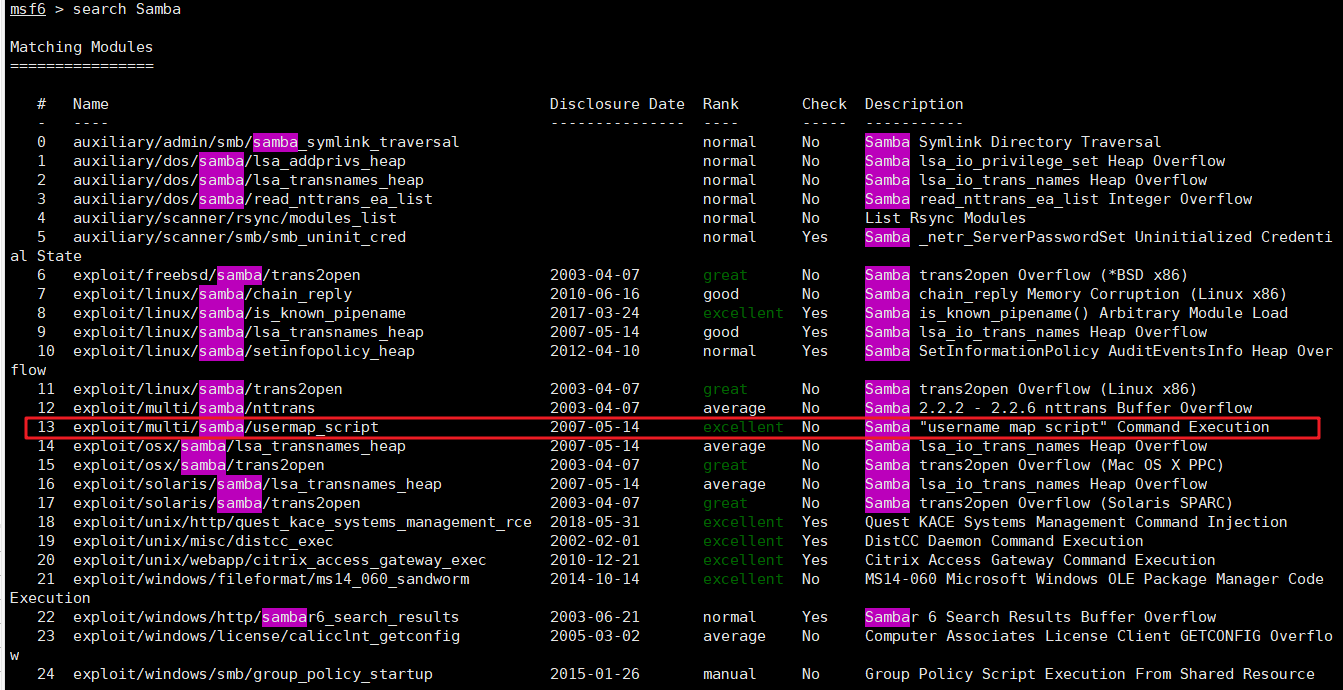Select exploit/multi/samba/nttrans module name
1343x690 pixels.
(x=194, y=408)
